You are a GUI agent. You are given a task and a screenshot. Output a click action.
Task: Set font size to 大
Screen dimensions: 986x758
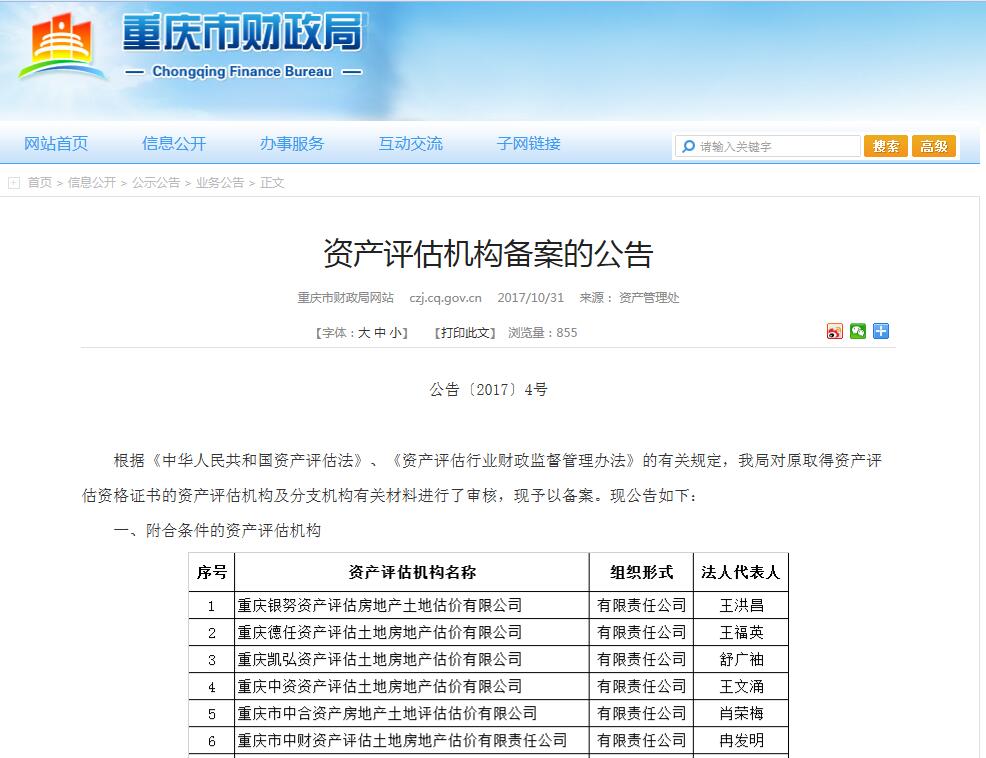pyautogui.click(x=364, y=333)
